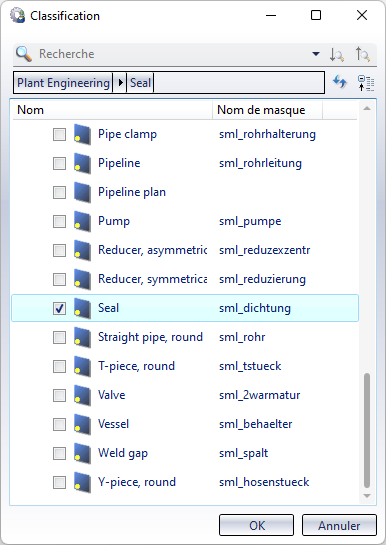Check the Weld gap checkbox
The height and width of the screenshot is (545, 386).
[x=59, y=453]
